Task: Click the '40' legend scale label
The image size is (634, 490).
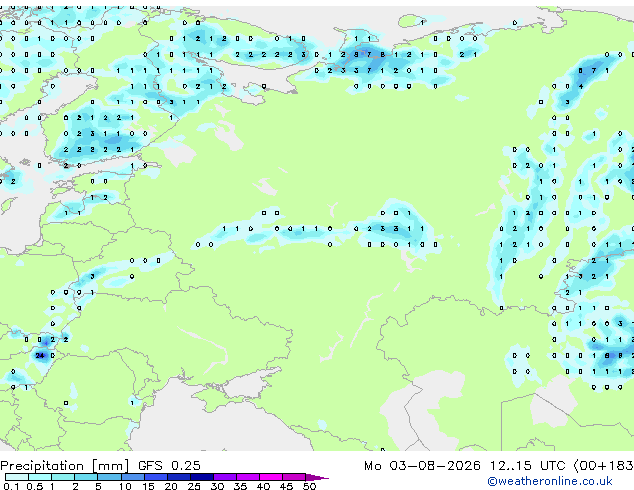Action: click(263, 486)
